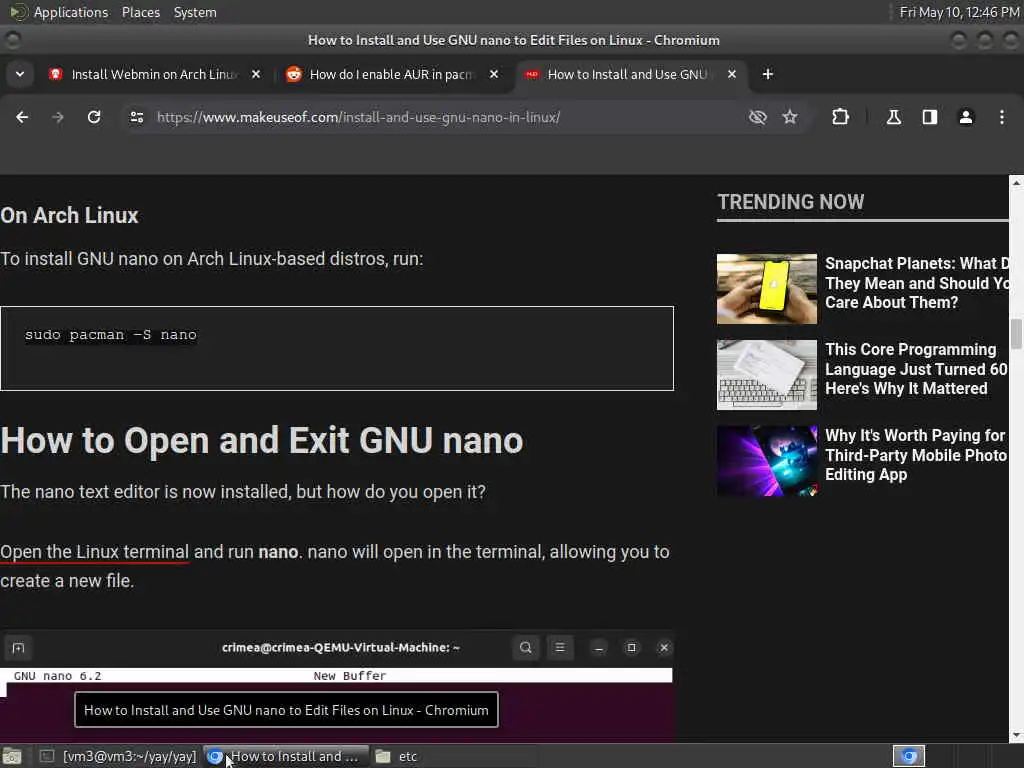Go back to the previous page

[22, 117]
